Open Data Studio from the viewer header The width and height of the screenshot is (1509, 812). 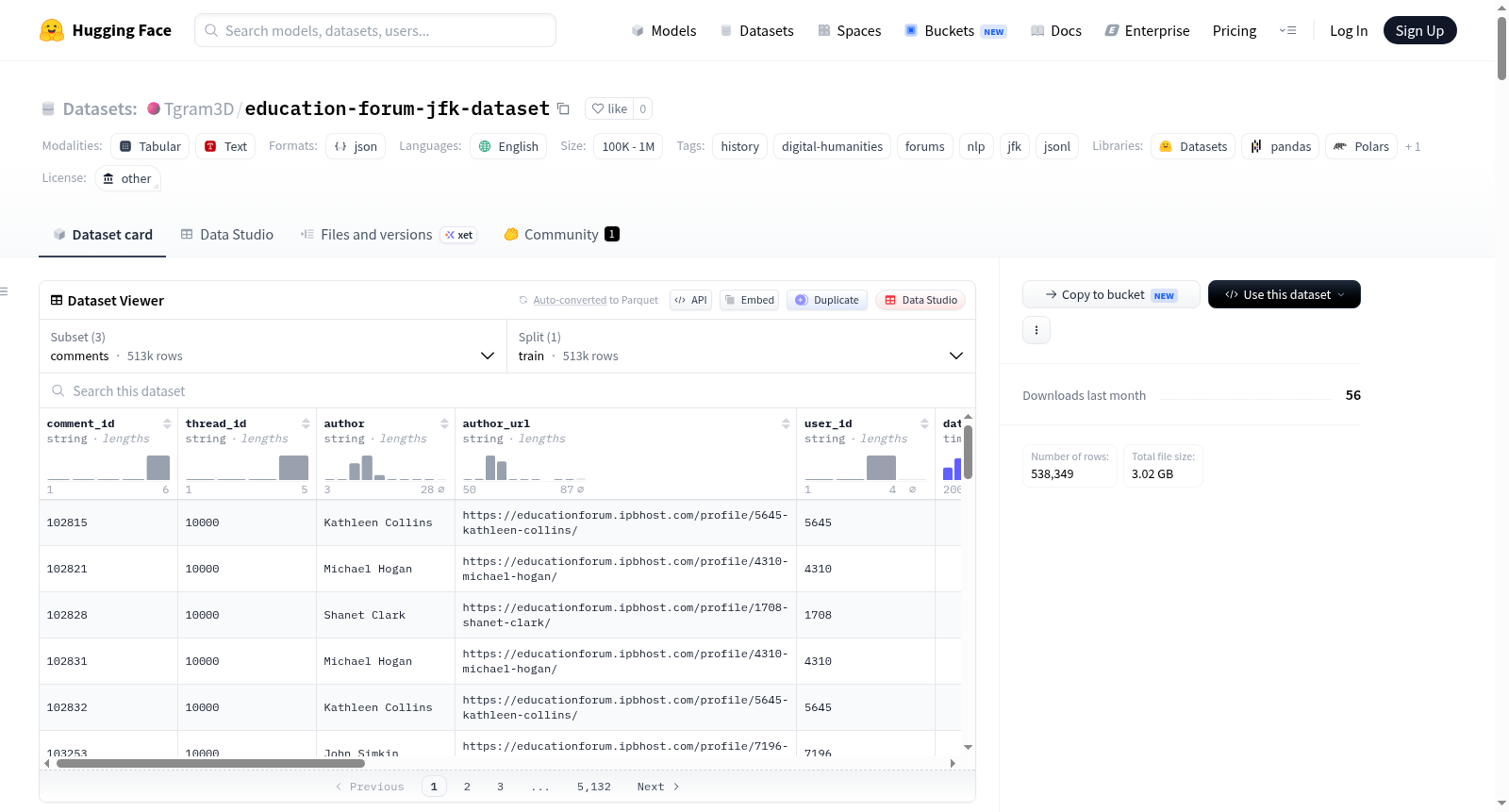pos(920,300)
